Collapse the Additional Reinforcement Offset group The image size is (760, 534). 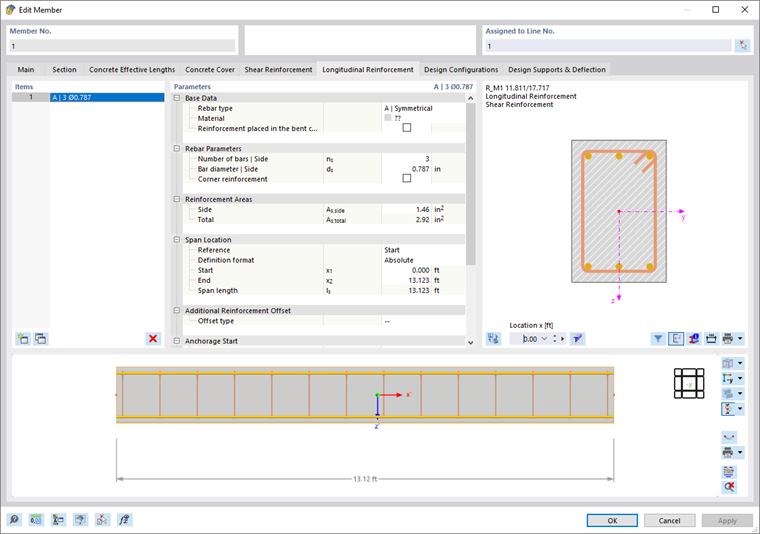pos(177,310)
